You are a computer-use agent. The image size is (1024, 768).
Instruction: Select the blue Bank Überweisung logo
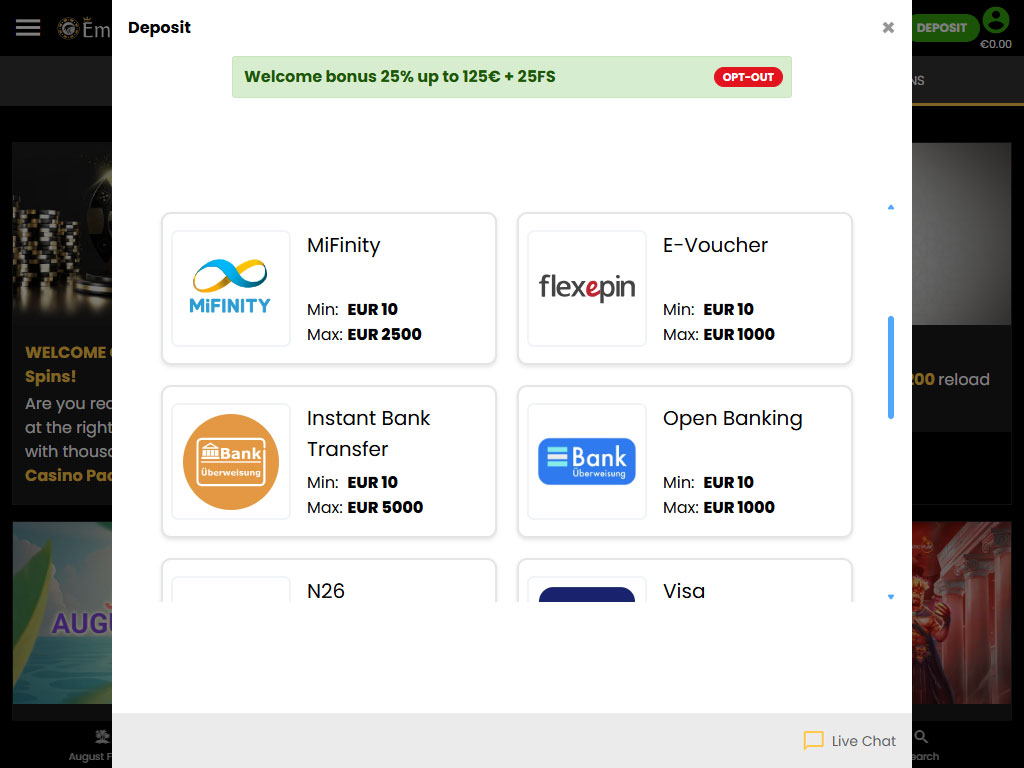point(586,461)
